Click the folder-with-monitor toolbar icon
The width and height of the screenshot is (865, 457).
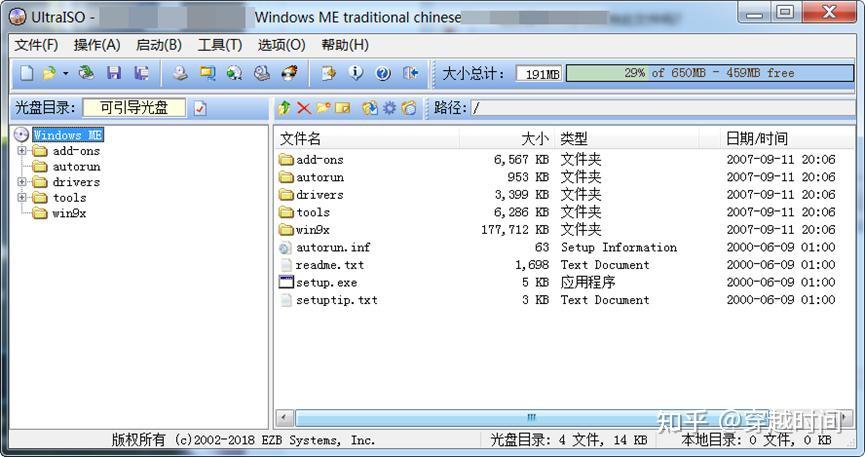[207, 73]
